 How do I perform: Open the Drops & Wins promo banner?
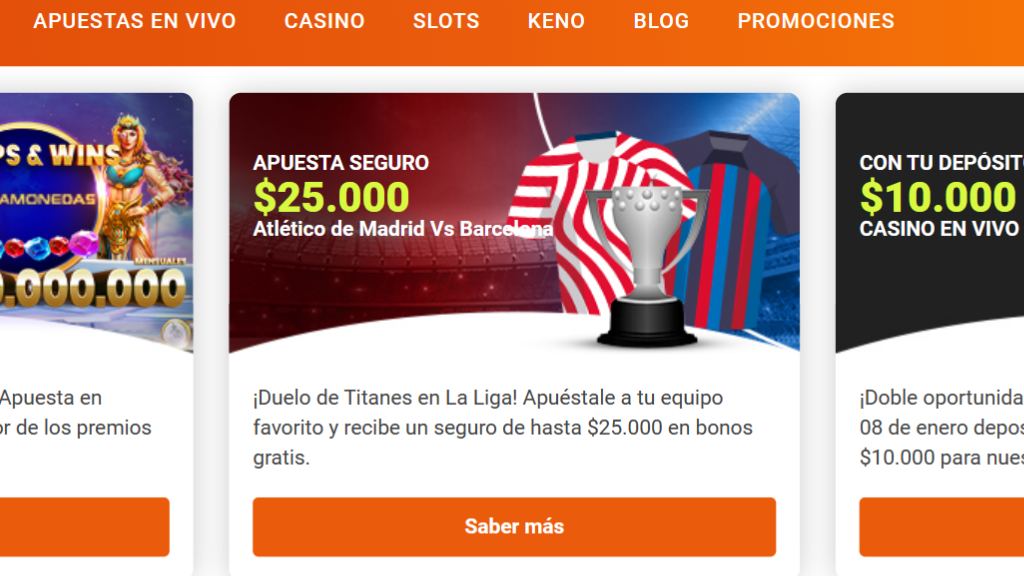(96, 222)
